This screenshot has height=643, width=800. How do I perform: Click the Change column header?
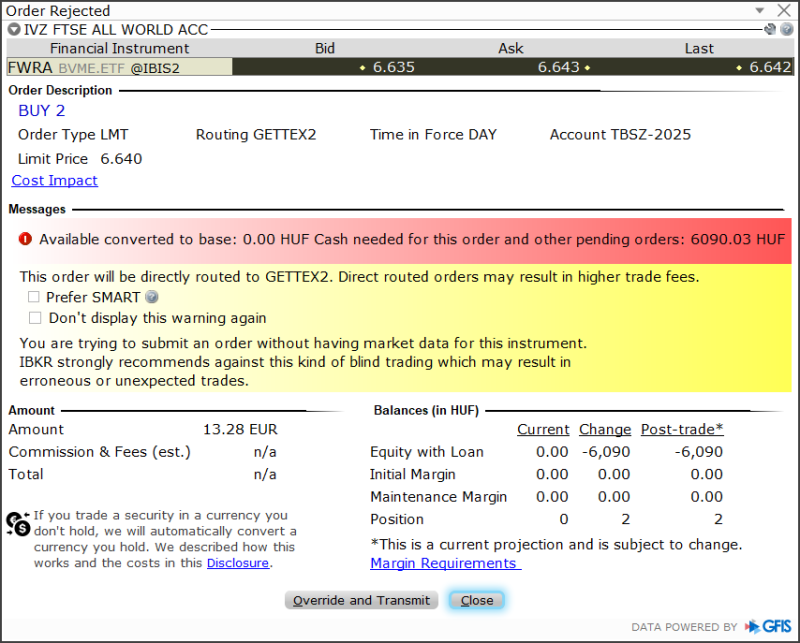coord(605,429)
